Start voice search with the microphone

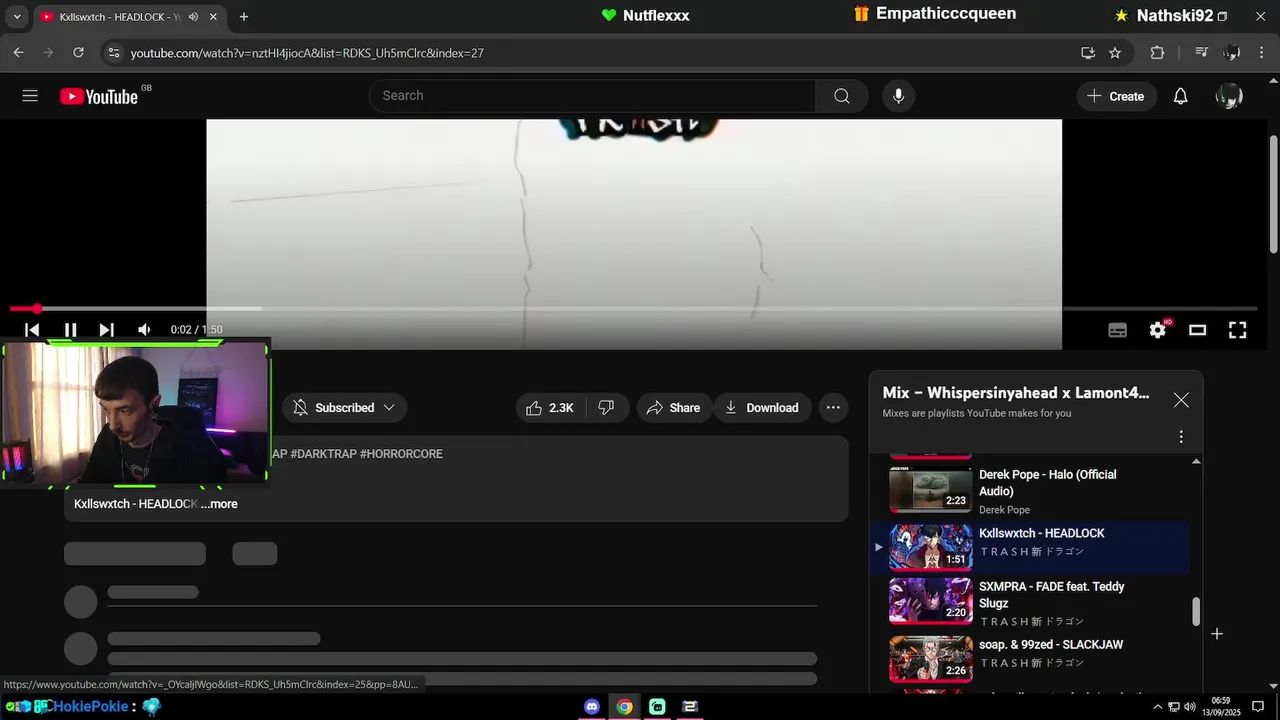click(898, 96)
